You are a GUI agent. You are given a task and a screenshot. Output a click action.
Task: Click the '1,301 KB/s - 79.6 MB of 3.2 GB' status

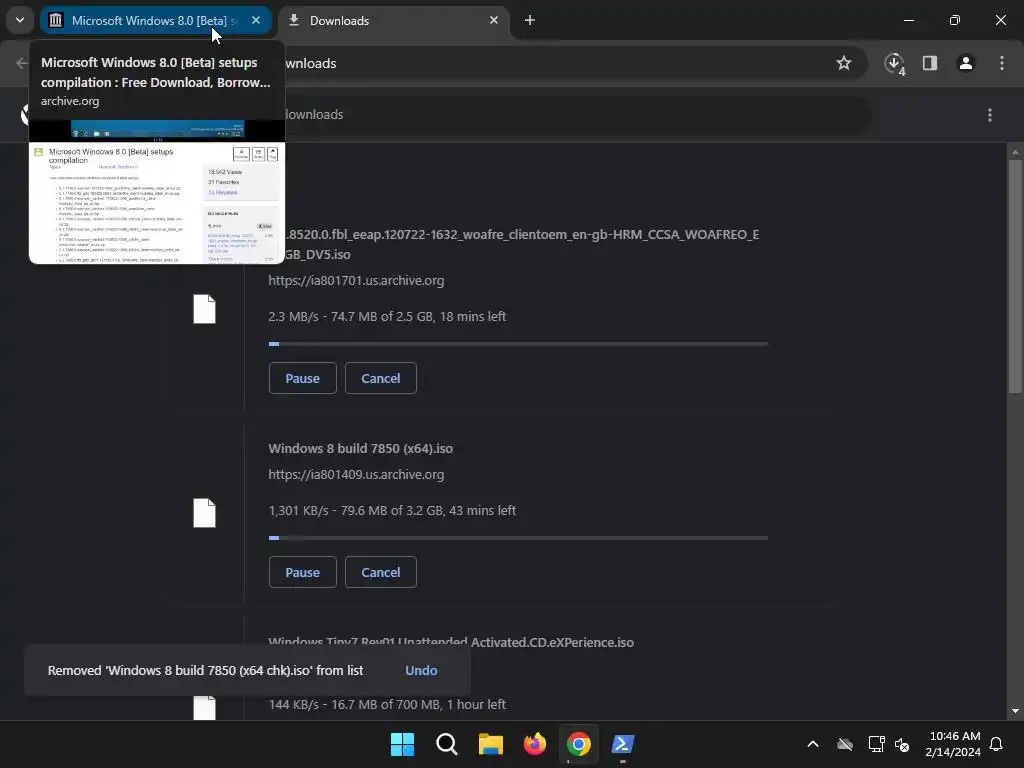pos(392,511)
